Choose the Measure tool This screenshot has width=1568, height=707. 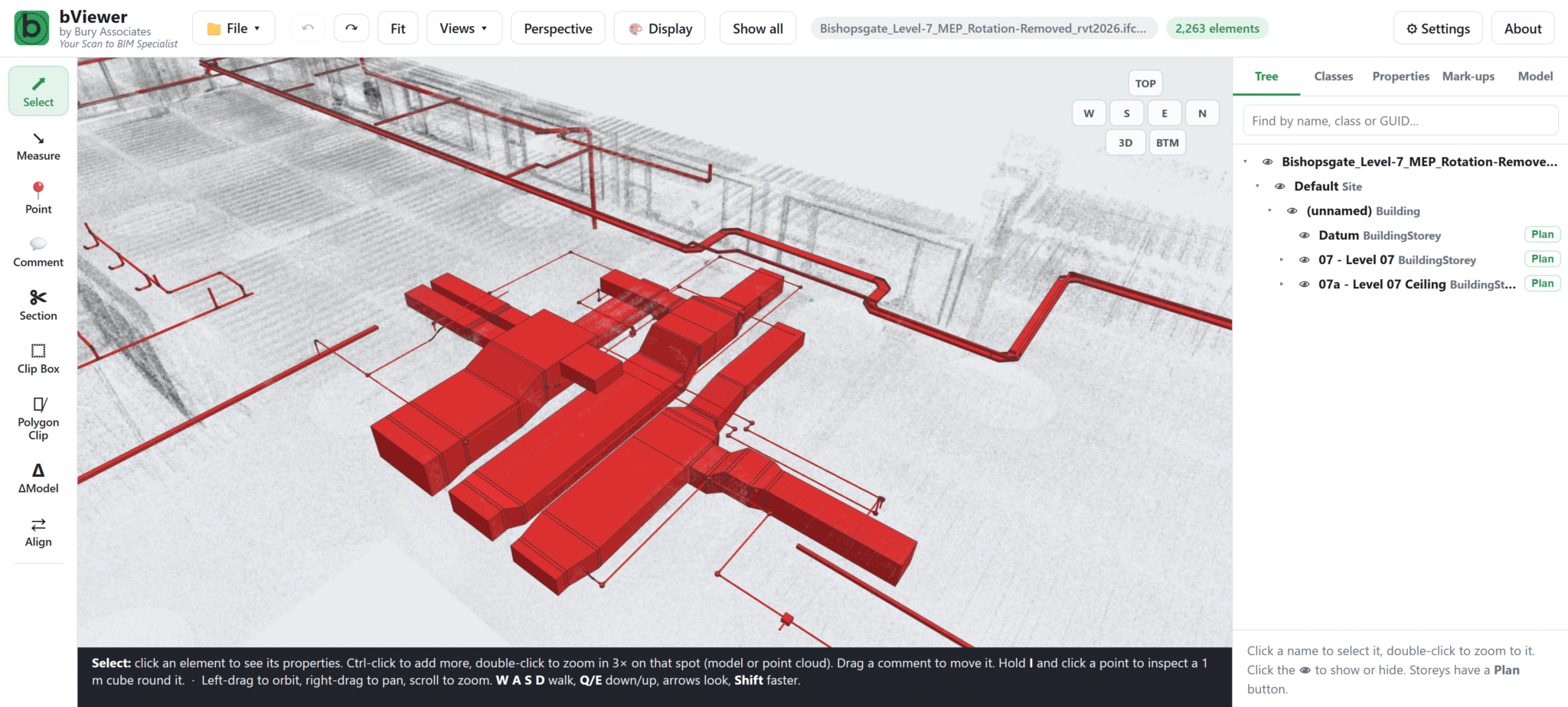pos(38,146)
